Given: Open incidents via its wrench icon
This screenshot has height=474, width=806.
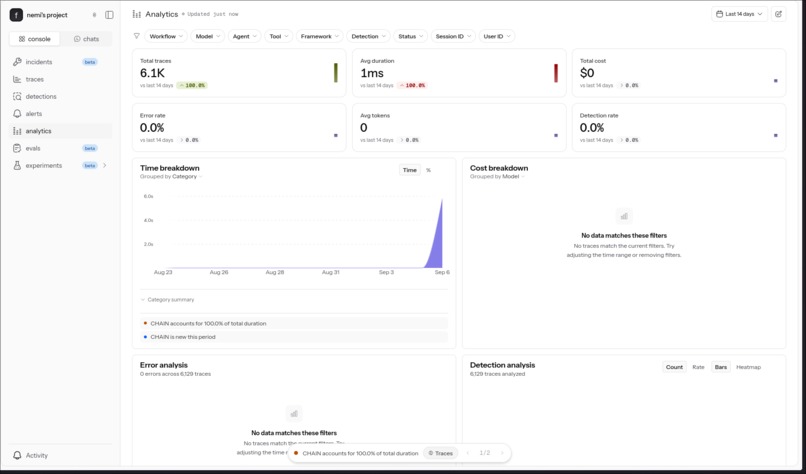Looking at the screenshot, I should (17, 62).
